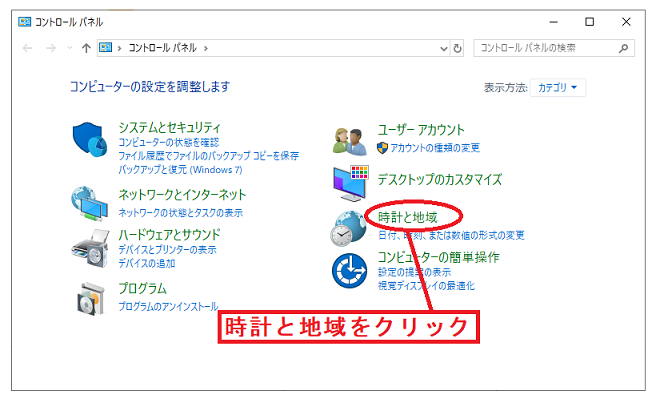
Task: Click the Ease of Access icon
Action: click(x=349, y=271)
